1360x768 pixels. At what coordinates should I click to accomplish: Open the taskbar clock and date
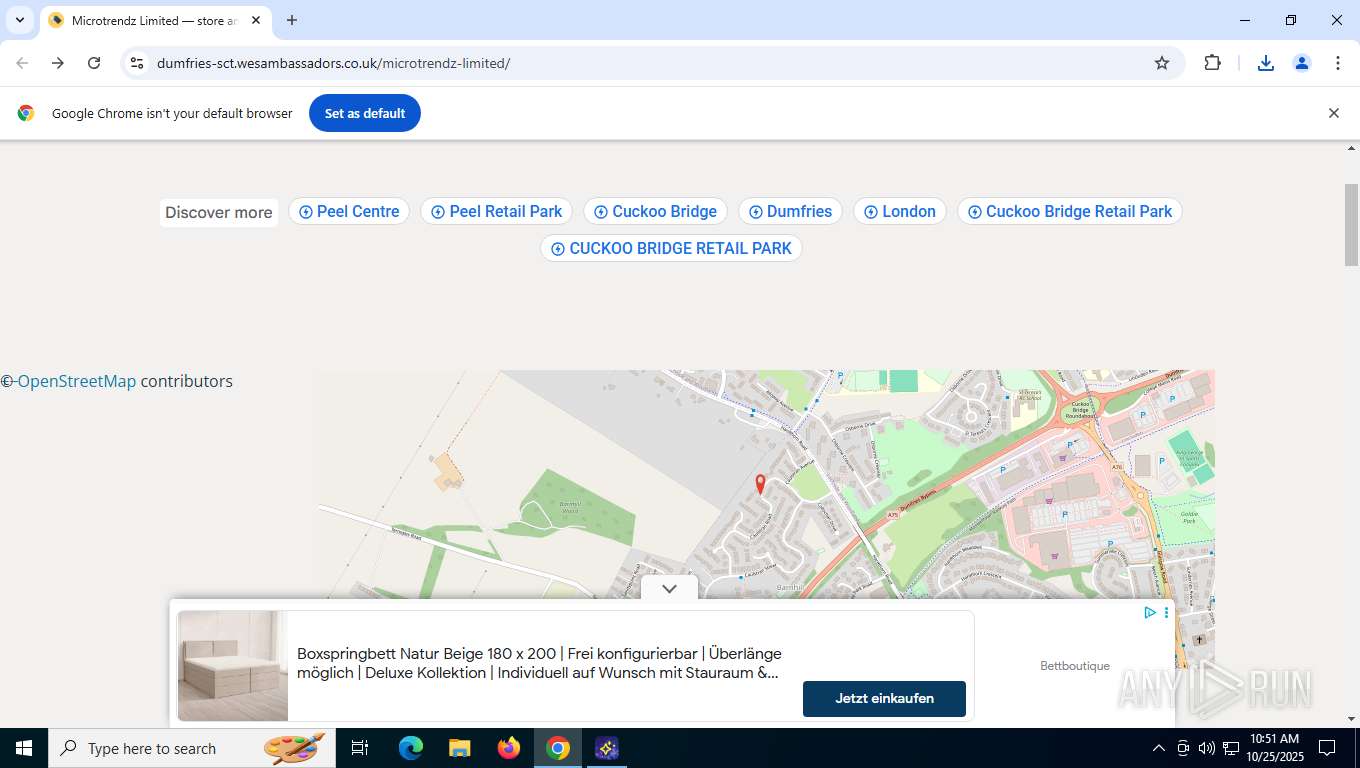(1274, 748)
